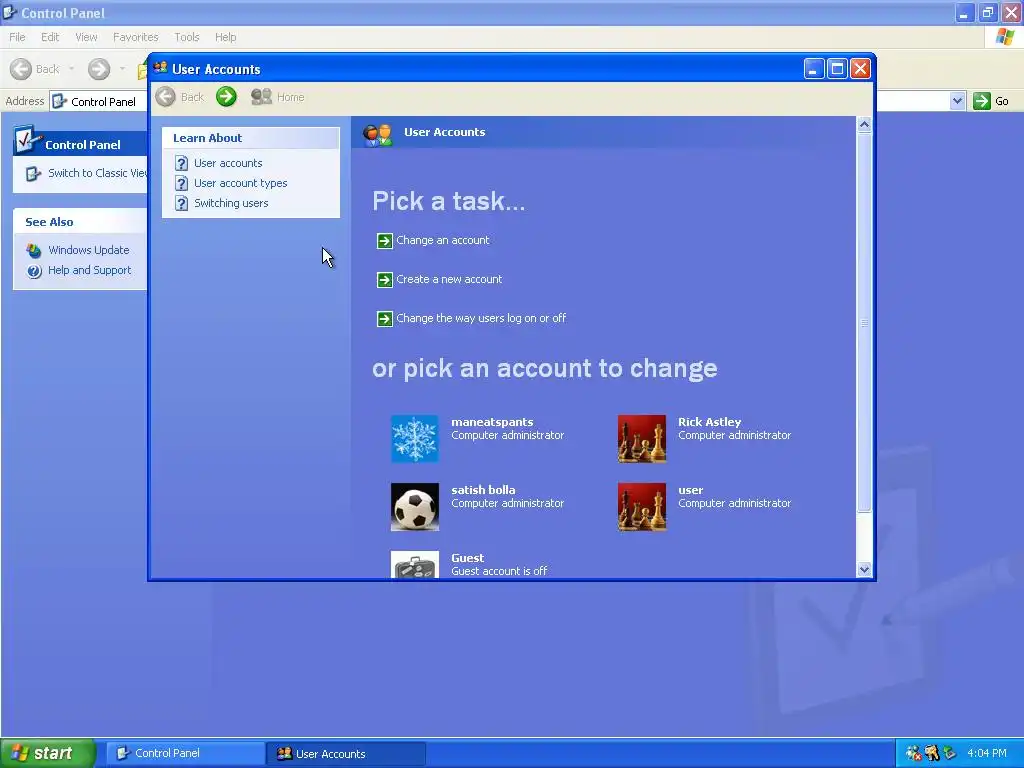Click the Help and Support question icon
This screenshot has width=1024, height=768.
(x=34, y=271)
